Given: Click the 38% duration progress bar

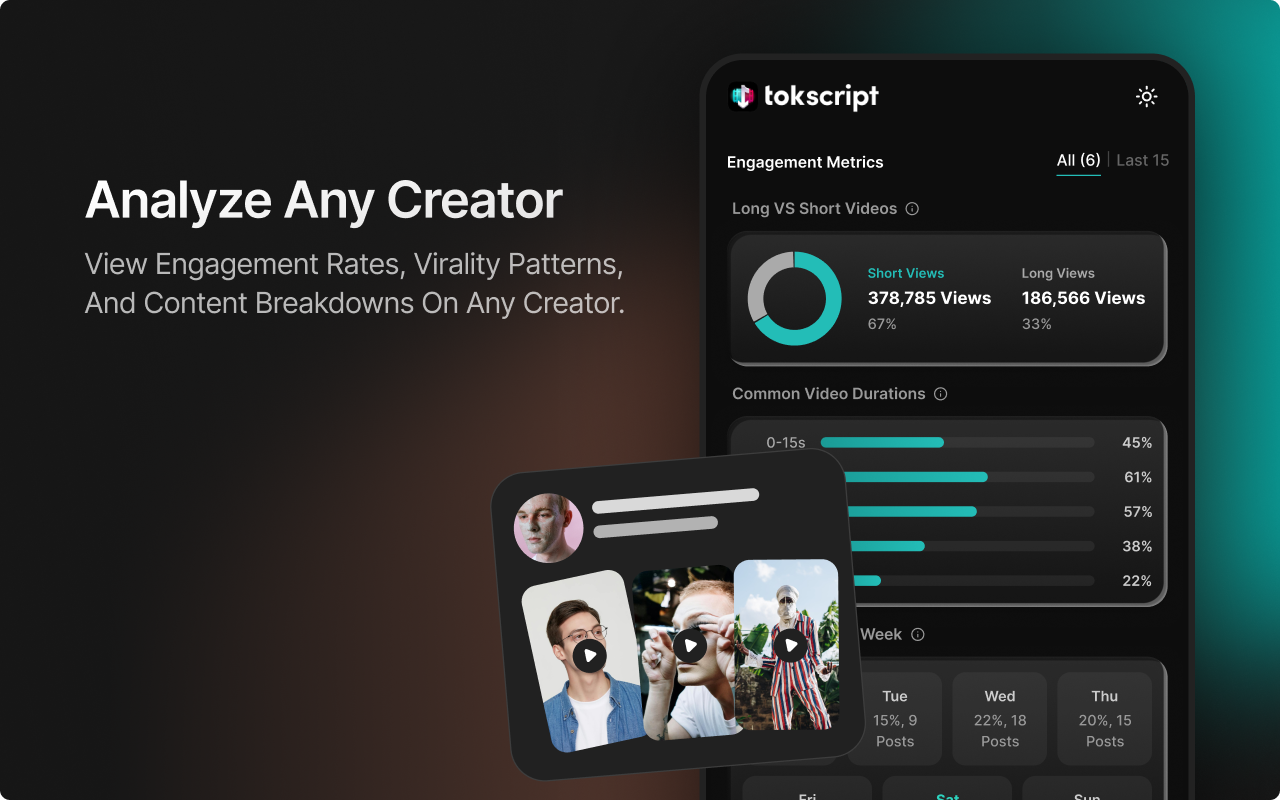Looking at the screenshot, I should pyautogui.click(x=971, y=546).
